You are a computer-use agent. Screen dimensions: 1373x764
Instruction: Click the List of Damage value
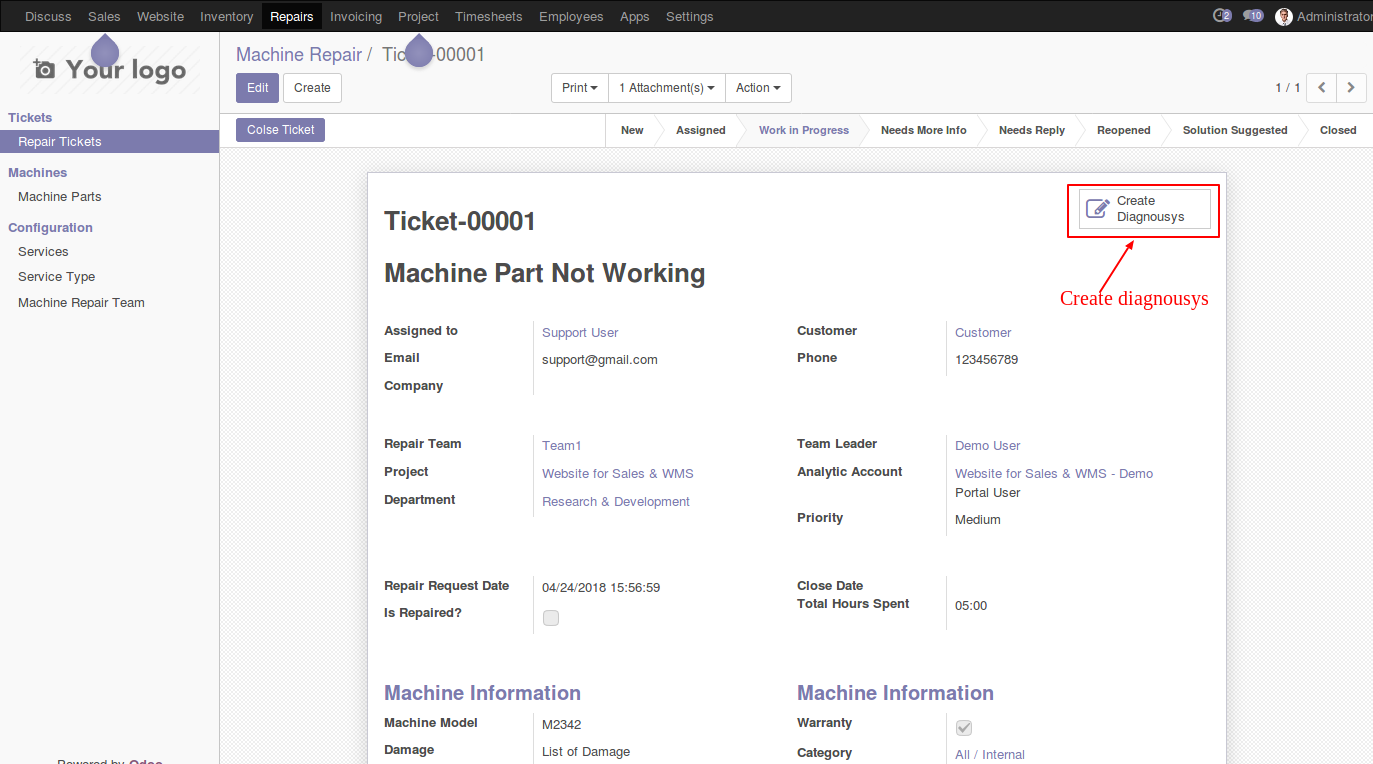pyautogui.click(x=586, y=752)
